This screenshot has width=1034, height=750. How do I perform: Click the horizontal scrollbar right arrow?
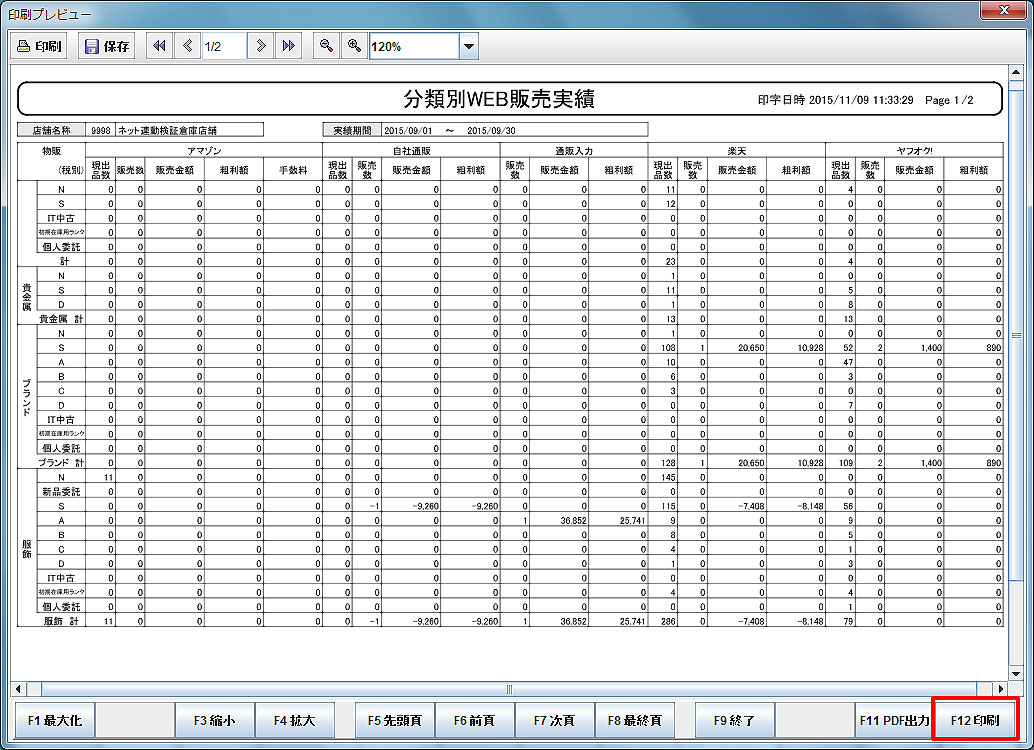(x=1002, y=689)
